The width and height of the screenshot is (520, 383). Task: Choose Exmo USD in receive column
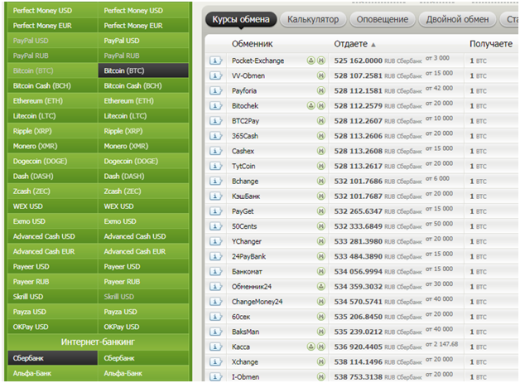[143, 221]
